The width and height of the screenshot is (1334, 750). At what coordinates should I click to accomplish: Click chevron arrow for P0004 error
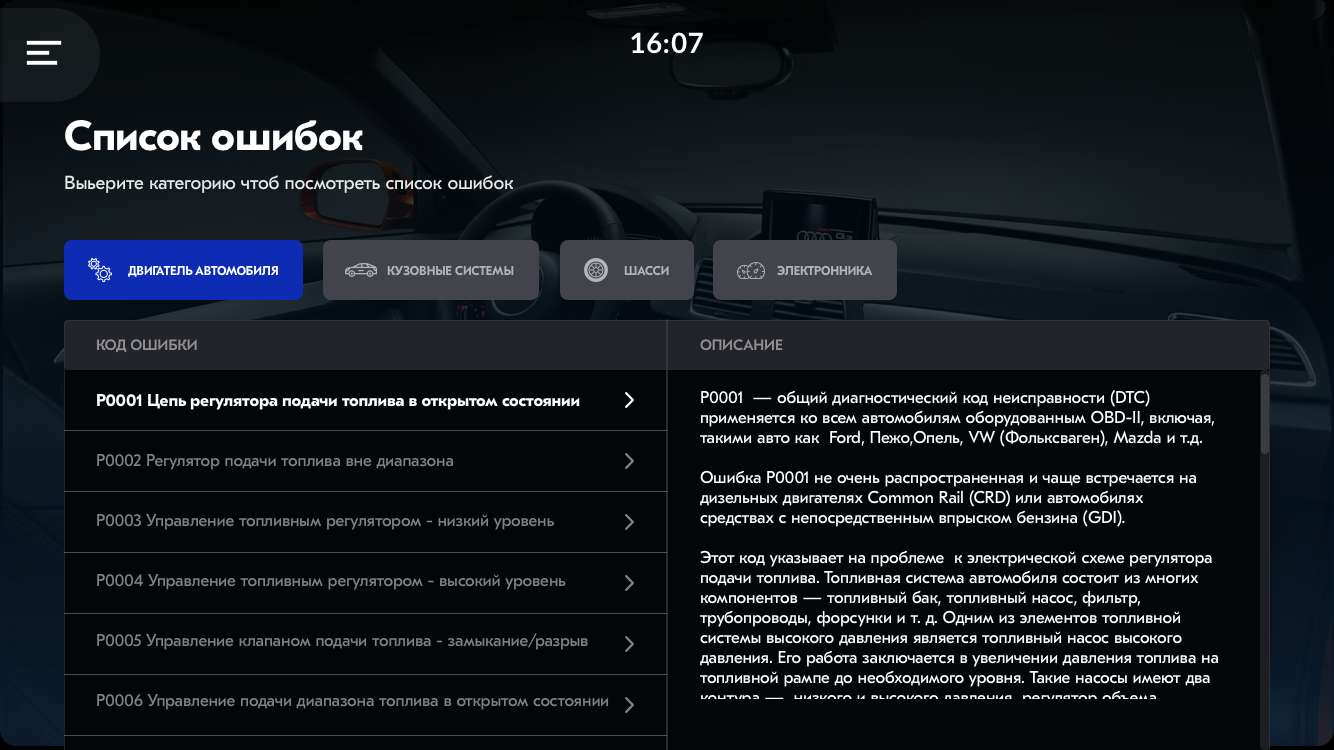point(629,583)
